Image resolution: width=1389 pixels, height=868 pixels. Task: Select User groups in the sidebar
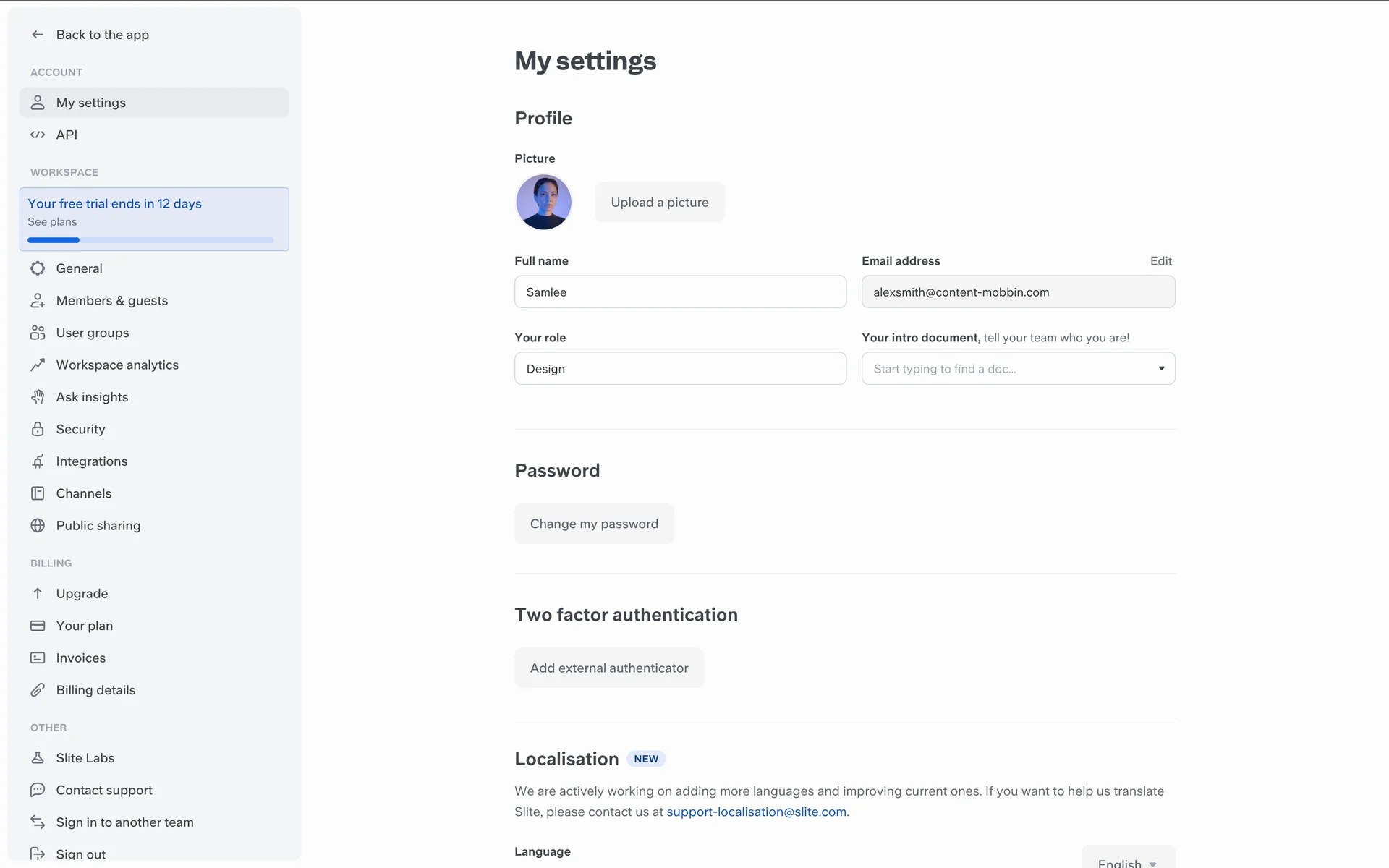pos(93,333)
